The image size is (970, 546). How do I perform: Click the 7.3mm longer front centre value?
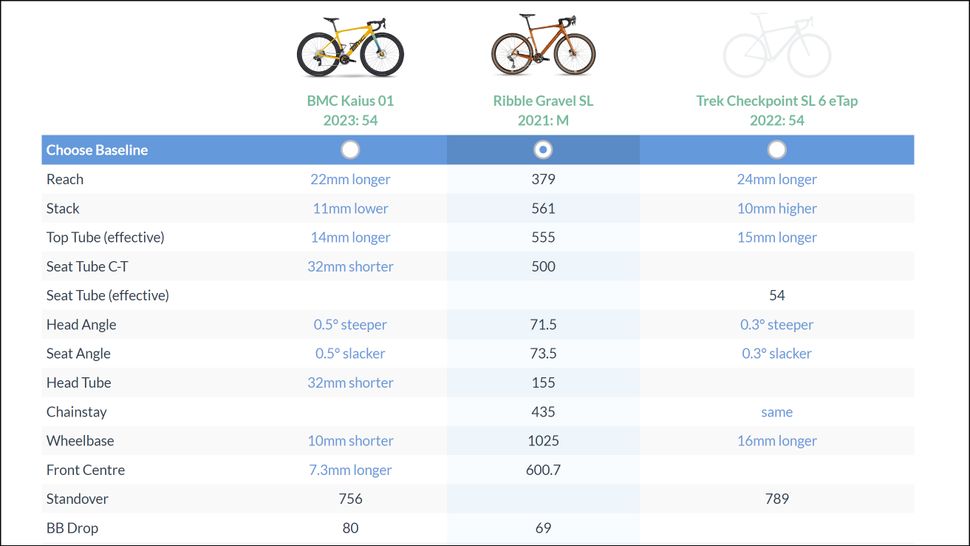[x=350, y=470]
